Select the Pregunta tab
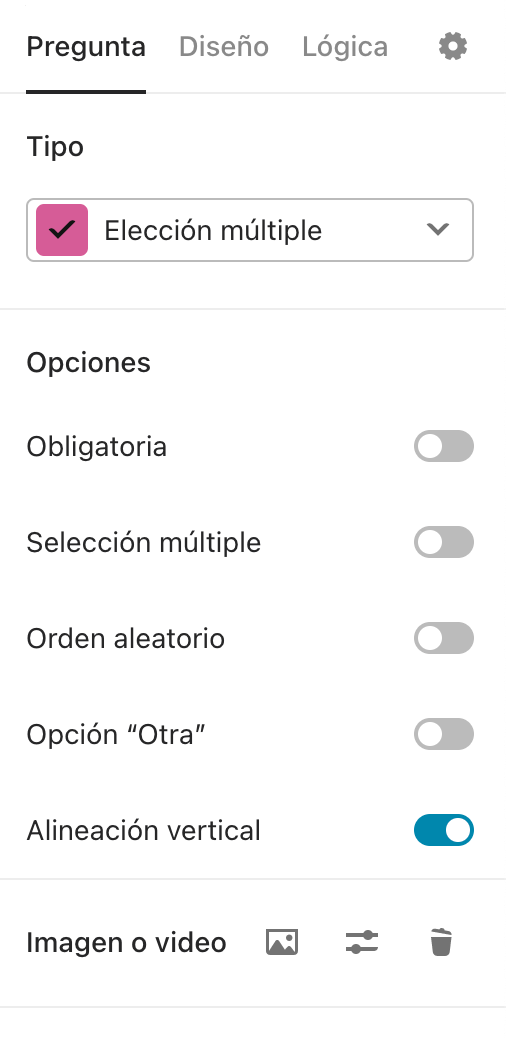 click(x=86, y=47)
